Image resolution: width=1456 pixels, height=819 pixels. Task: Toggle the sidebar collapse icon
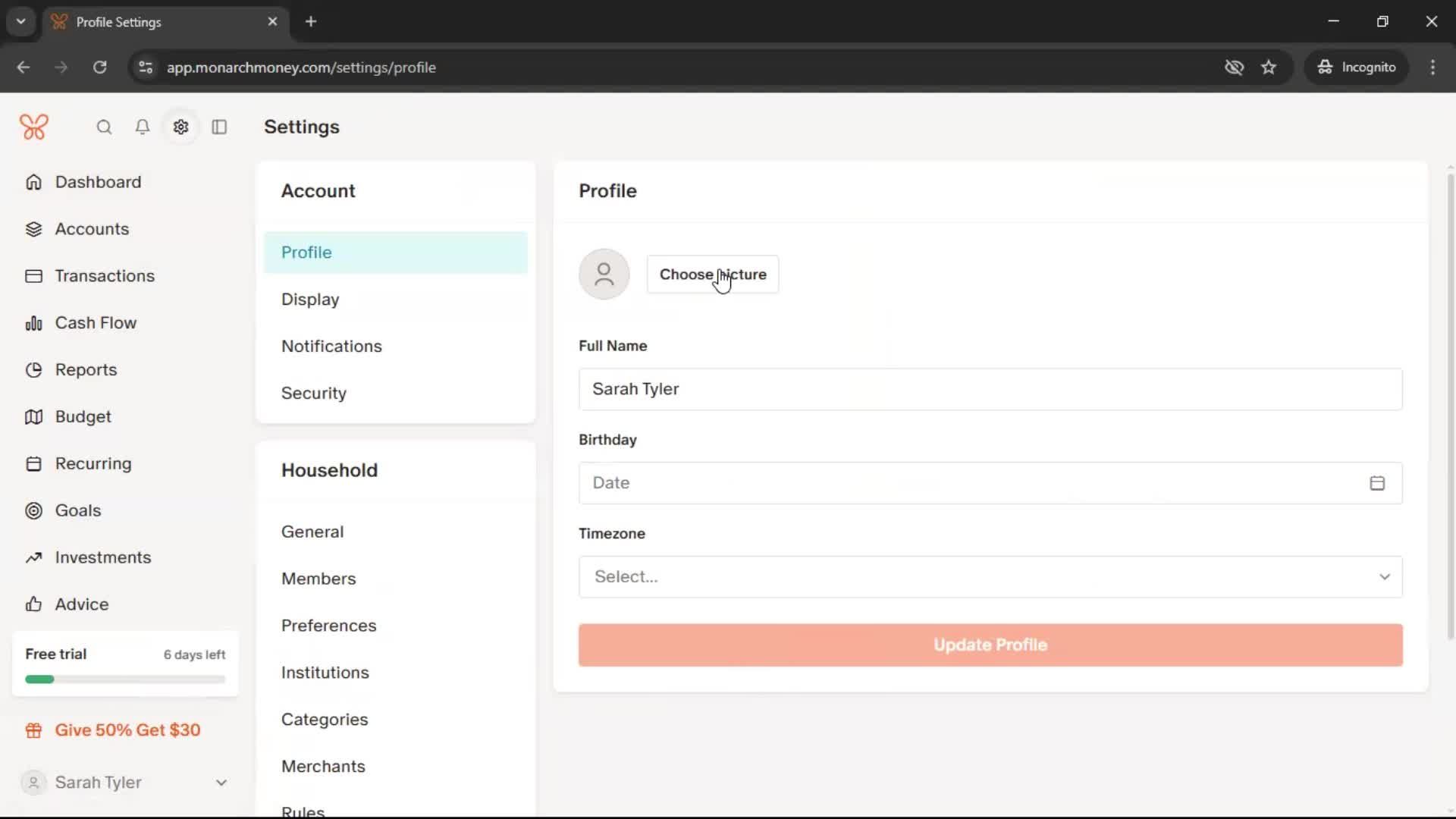click(x=219, y=127)
